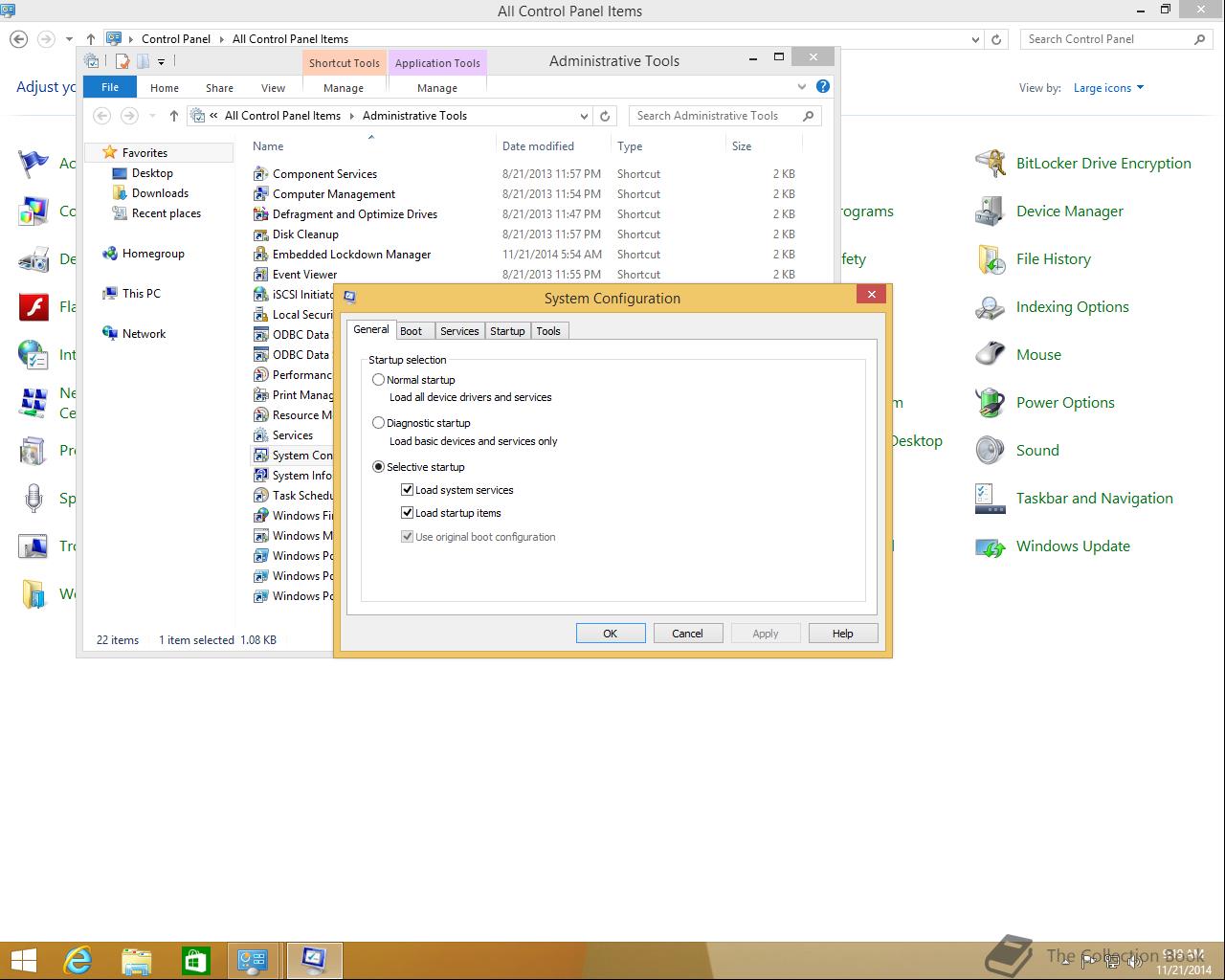Click Embedded Lockdown Manager icon
This screenshot has width=1225, height=980.
click(x=260, y=255)
